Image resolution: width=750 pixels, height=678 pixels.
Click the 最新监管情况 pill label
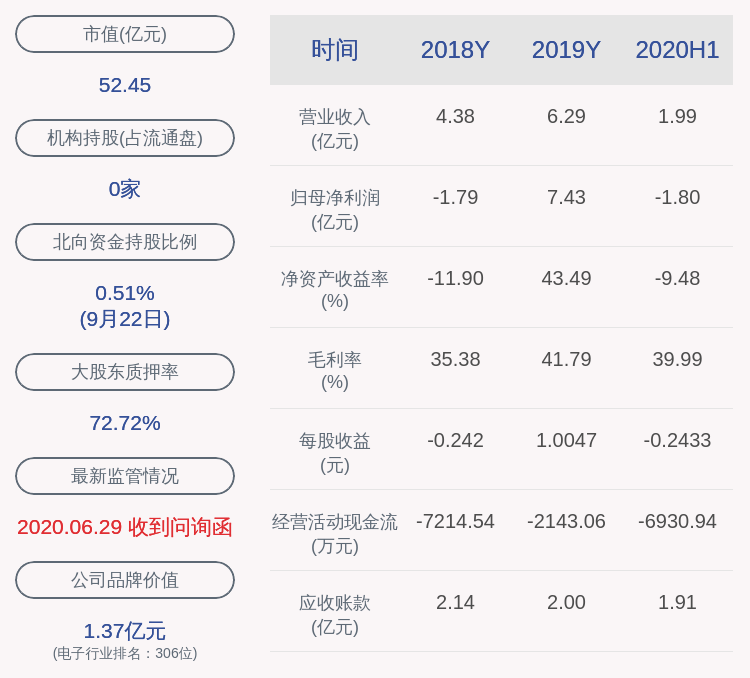pyautogui.click(x=125, y=476)
